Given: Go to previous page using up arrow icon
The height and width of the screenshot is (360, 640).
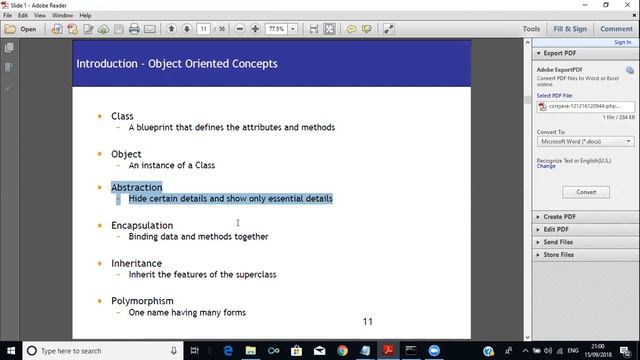Looking at the screenshot, I should pyautogui.click(x=171, y=29).
